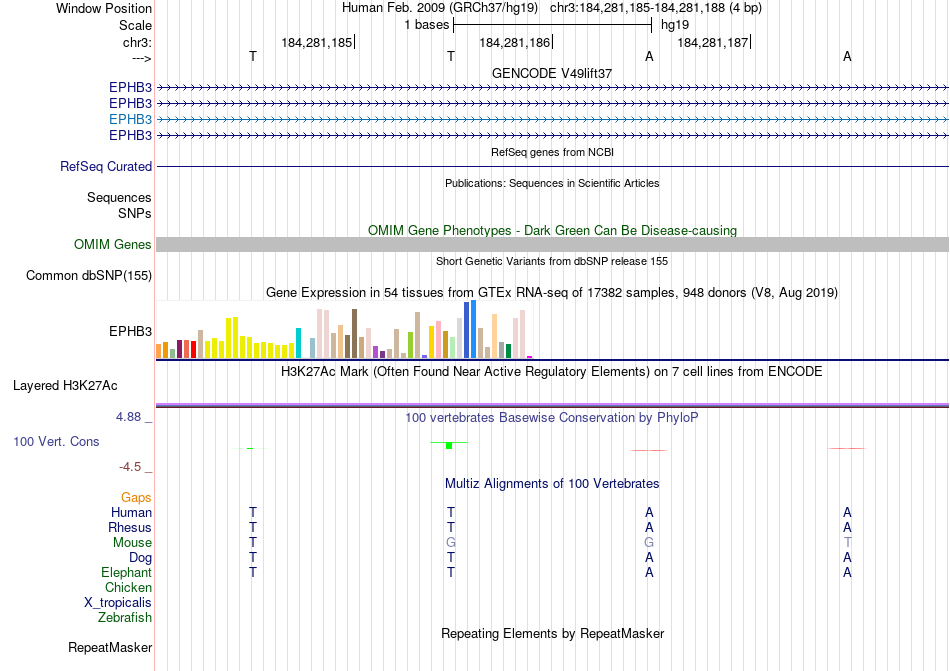Screen dimensions: 950x671
Task: Open the RefSeq genes from NCBI track title
Action: click(x=552, y=152)
